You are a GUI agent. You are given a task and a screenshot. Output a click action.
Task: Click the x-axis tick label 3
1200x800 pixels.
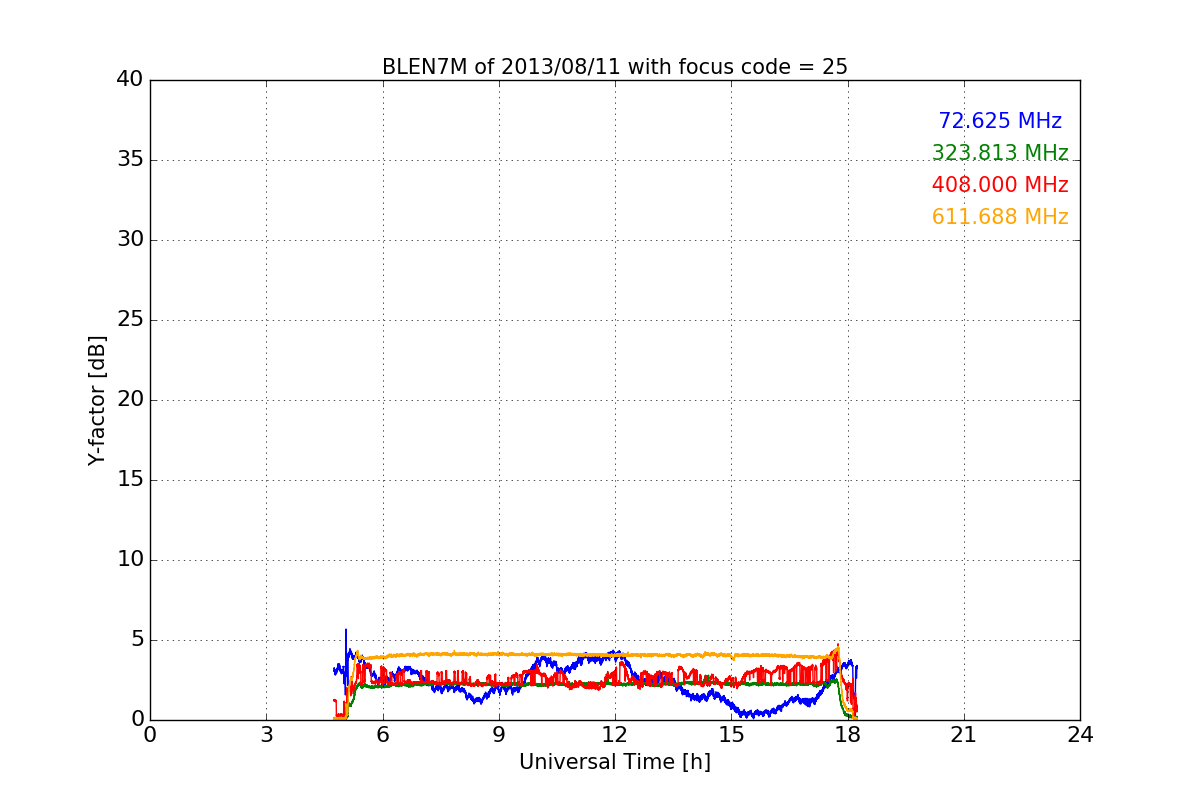266,735
